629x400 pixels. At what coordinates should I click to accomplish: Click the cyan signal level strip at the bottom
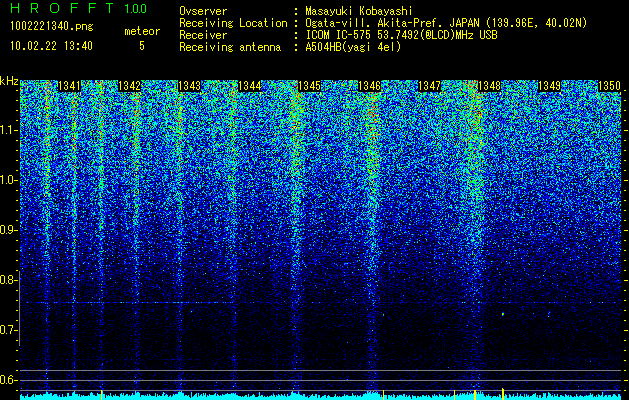tap(321, 397)
